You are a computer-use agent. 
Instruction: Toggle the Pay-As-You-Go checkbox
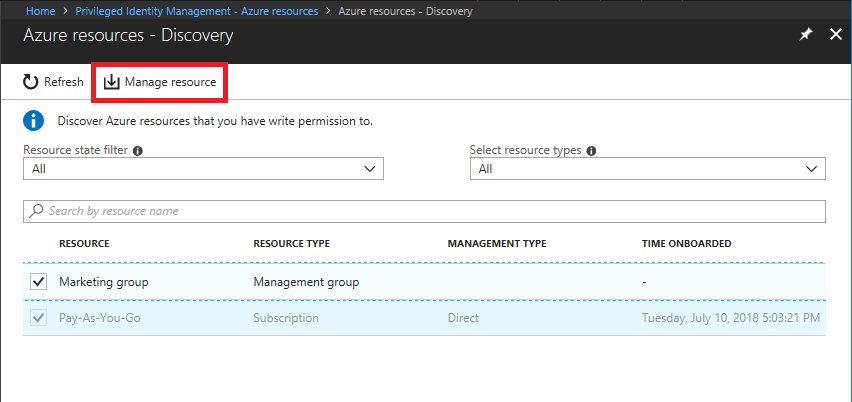point(39,318)
